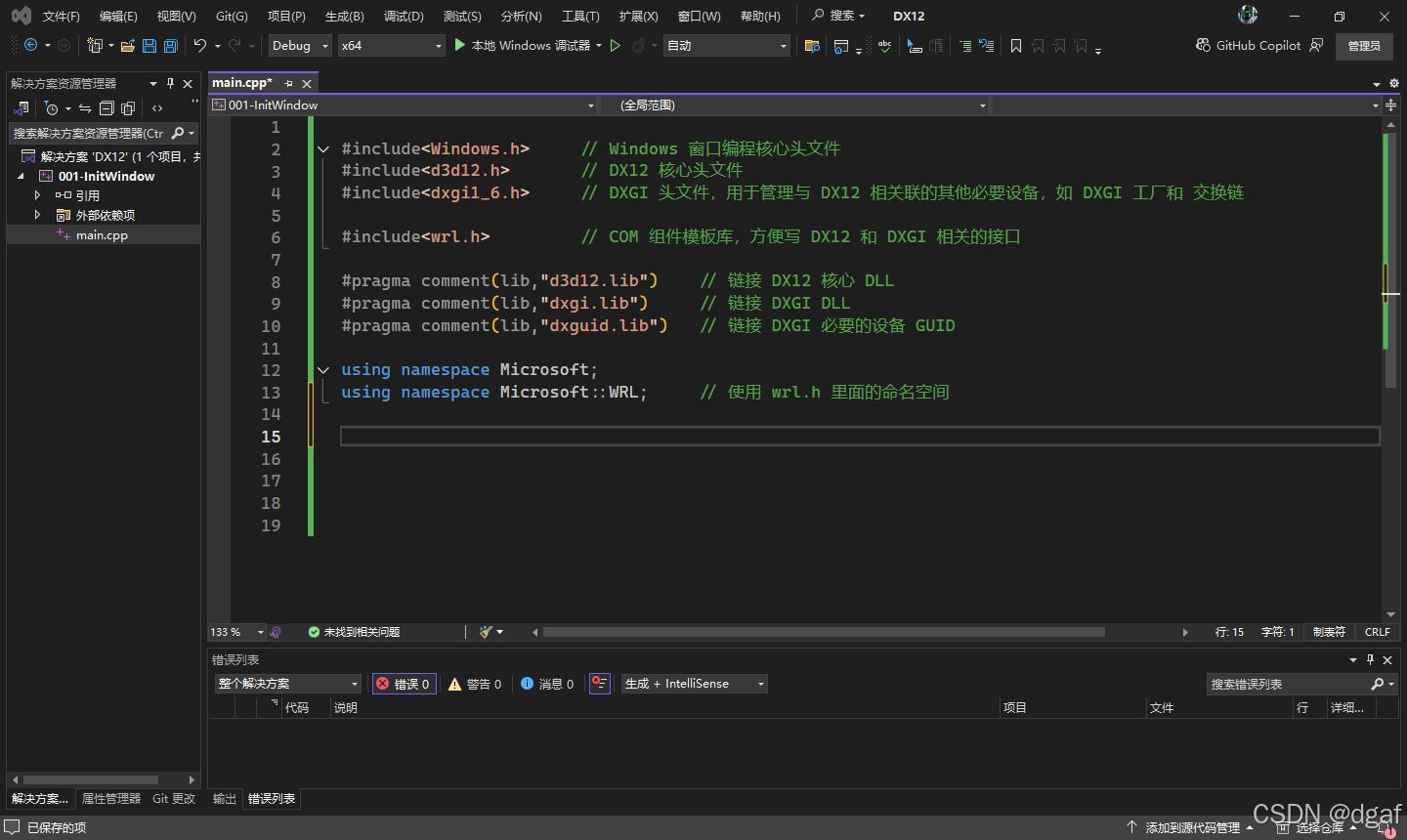Open the Git(G) menu
This screenshot has height=840, width=1407.
click(231, 15)
